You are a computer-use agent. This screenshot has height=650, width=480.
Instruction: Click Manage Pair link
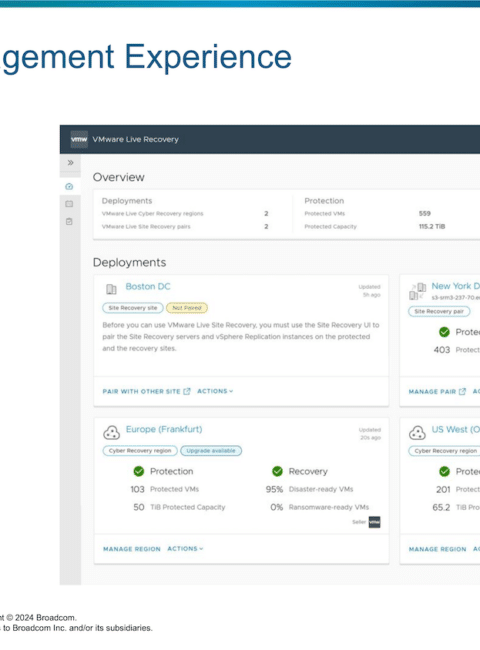432,391
